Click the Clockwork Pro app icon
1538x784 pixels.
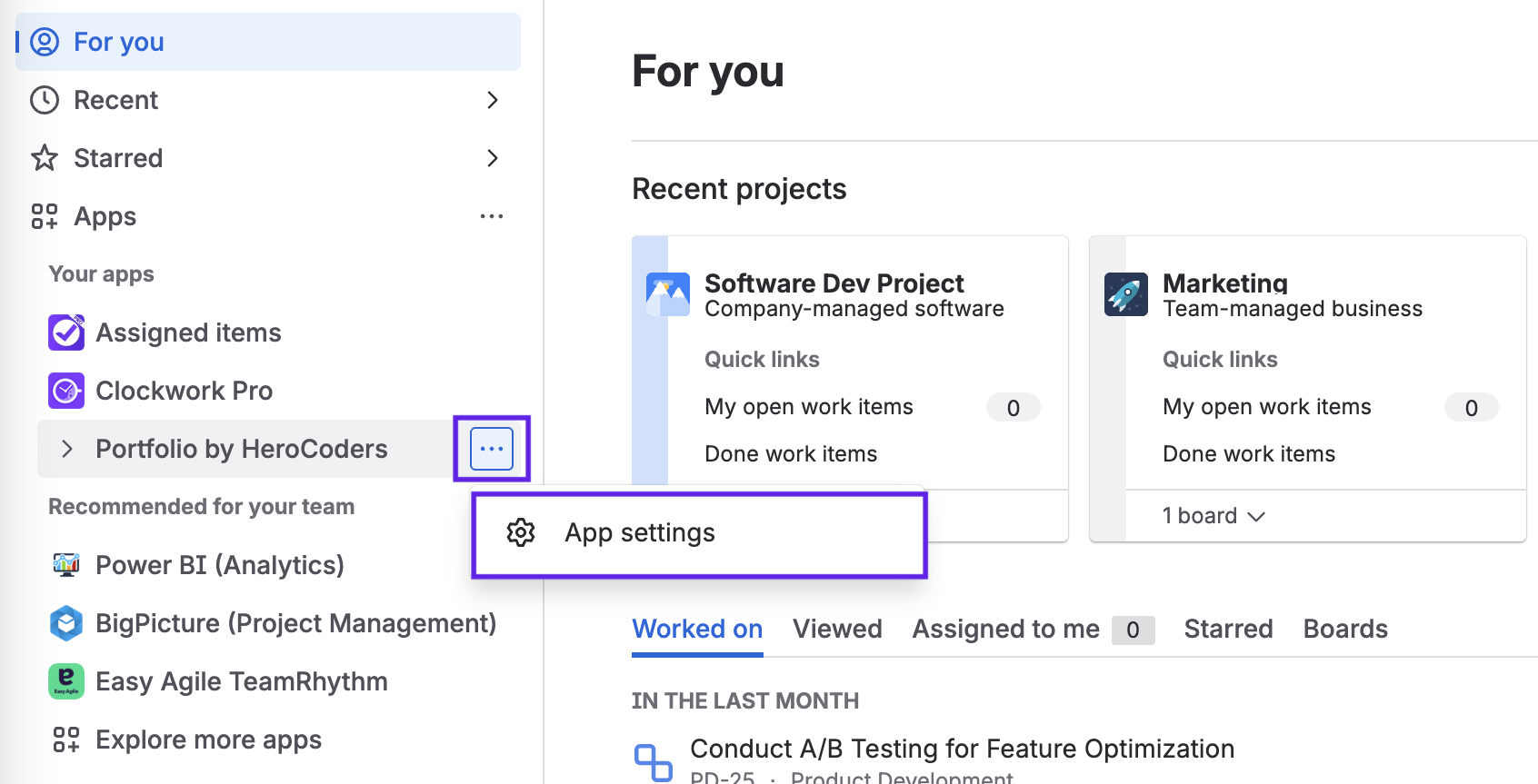tap(66, 391)
